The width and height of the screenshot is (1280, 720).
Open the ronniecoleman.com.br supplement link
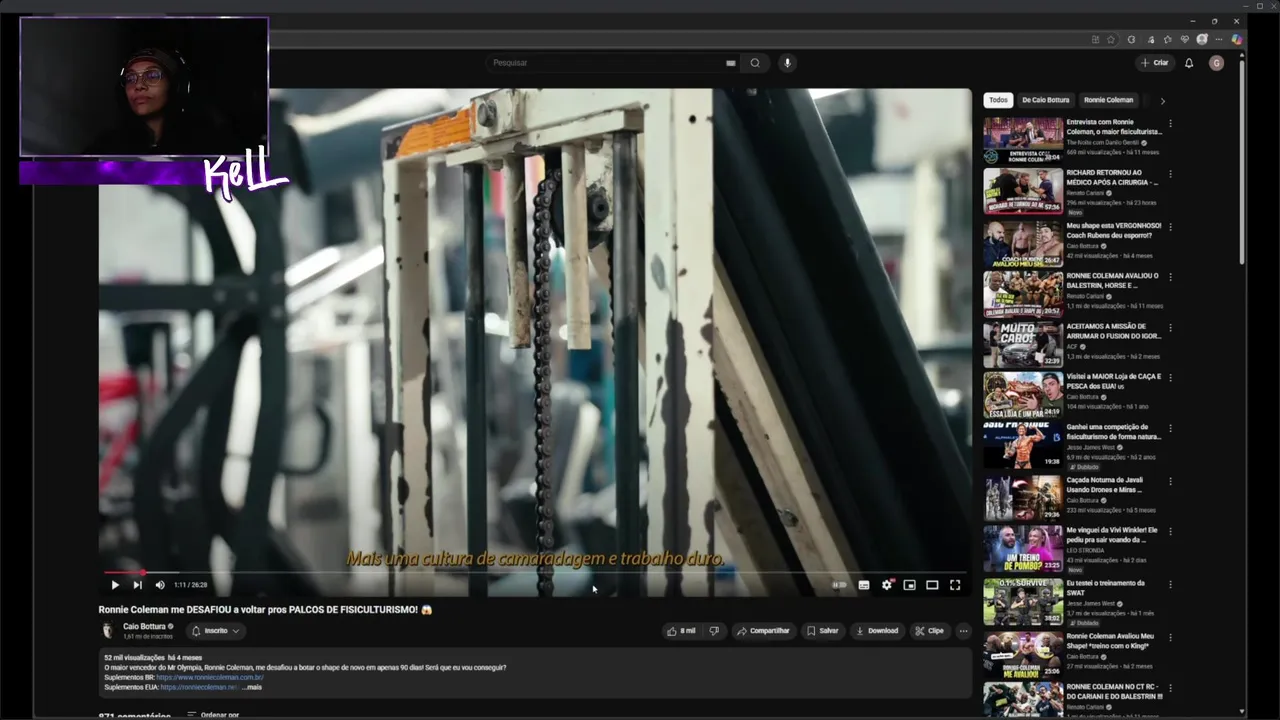coord(210,677)
